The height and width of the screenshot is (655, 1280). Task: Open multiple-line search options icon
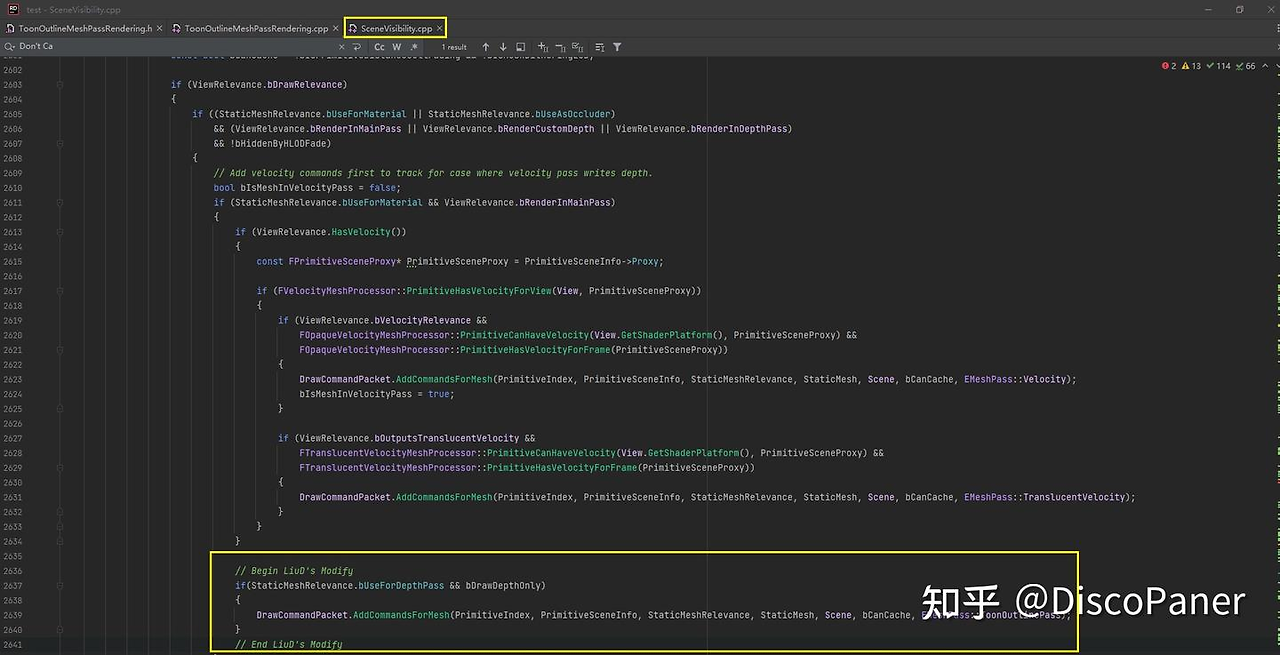600,46
